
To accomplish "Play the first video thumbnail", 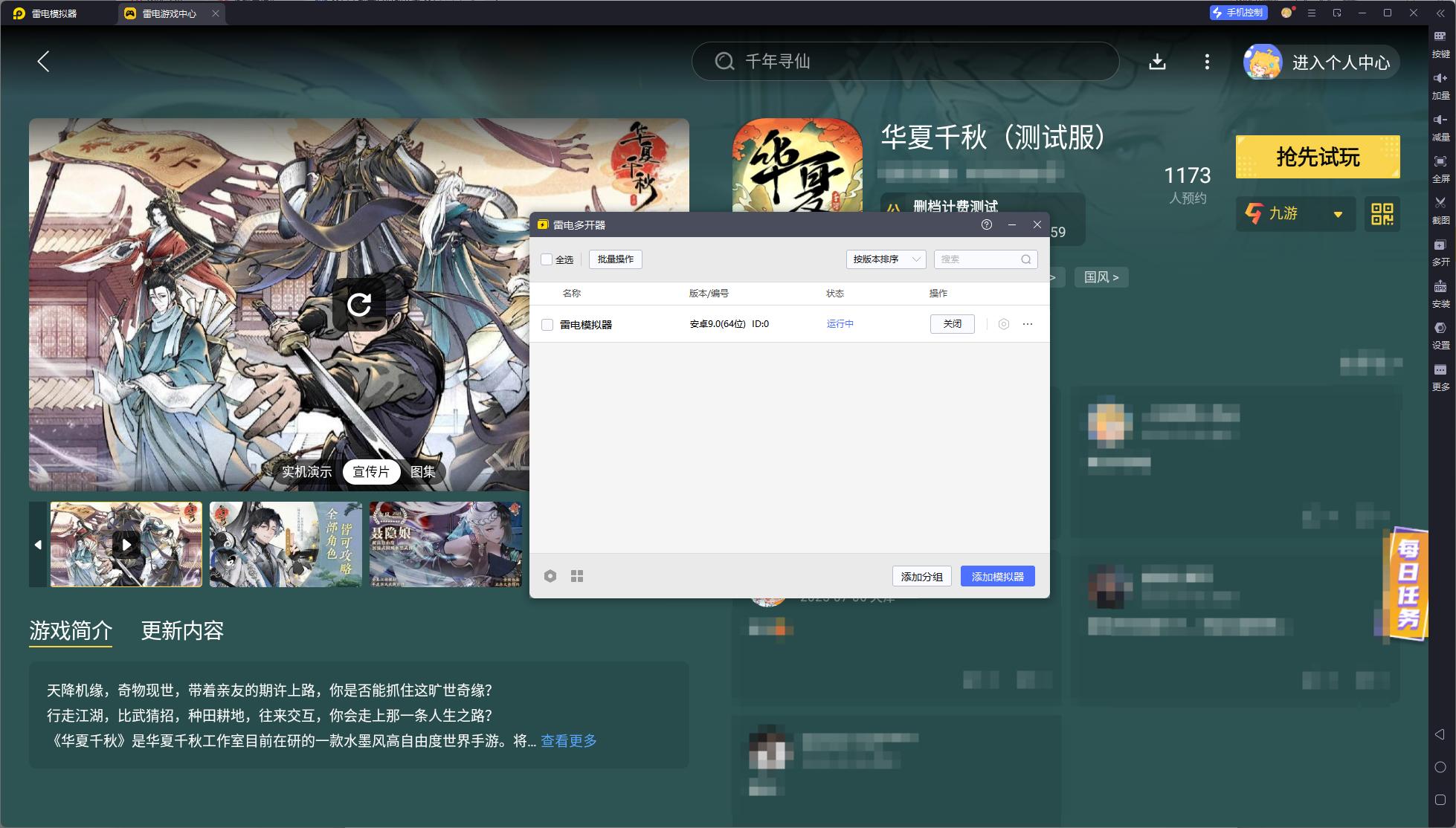I will click(126, 545).
